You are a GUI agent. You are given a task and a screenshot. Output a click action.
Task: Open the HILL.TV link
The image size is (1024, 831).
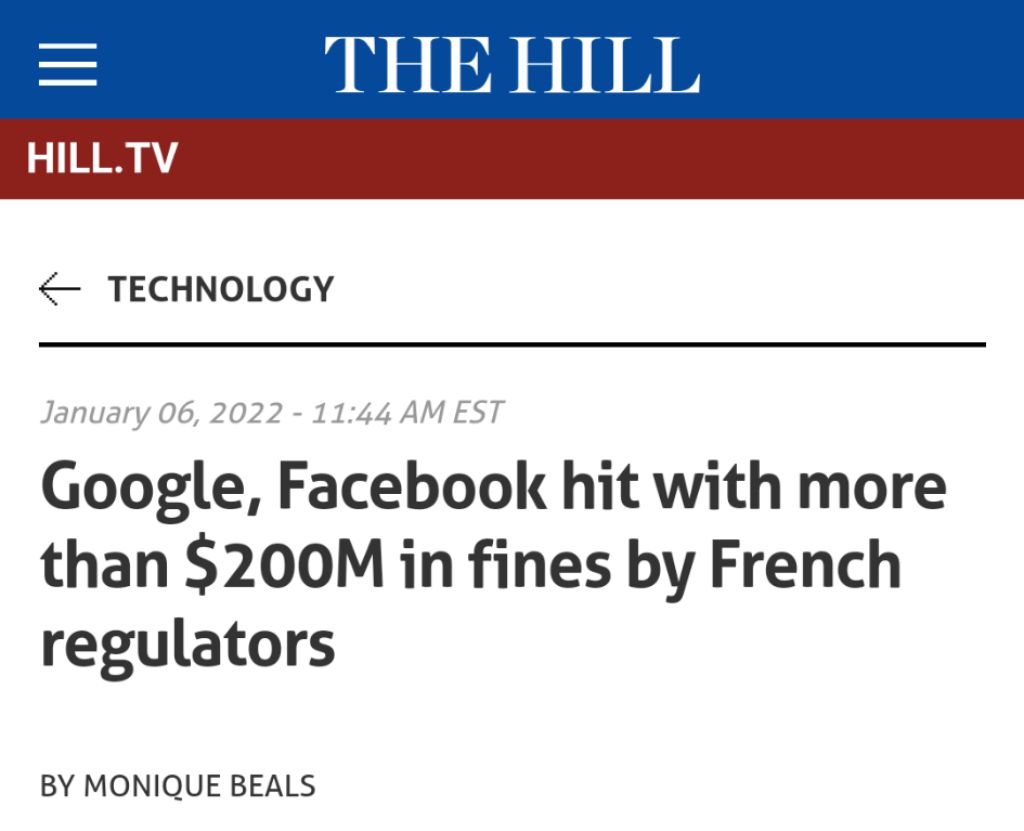(x=102, y=159)
